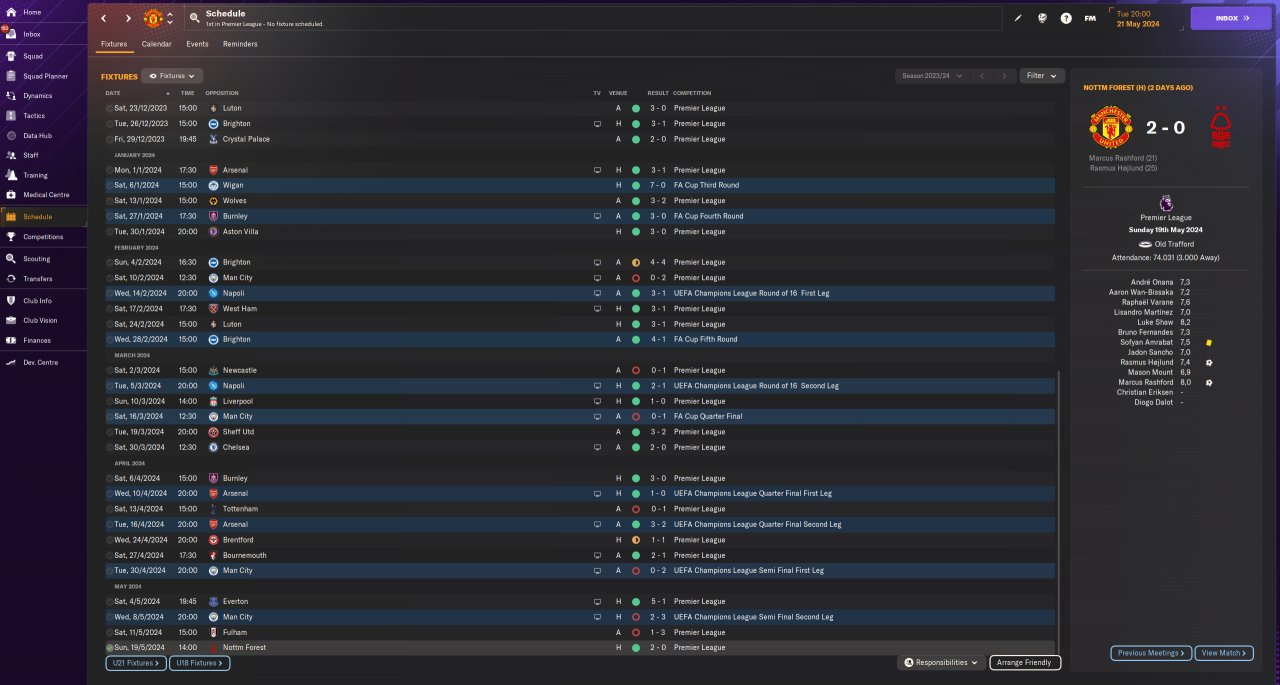Tick the circle on Sat, 2/3/2024 row

click(110, 370)
